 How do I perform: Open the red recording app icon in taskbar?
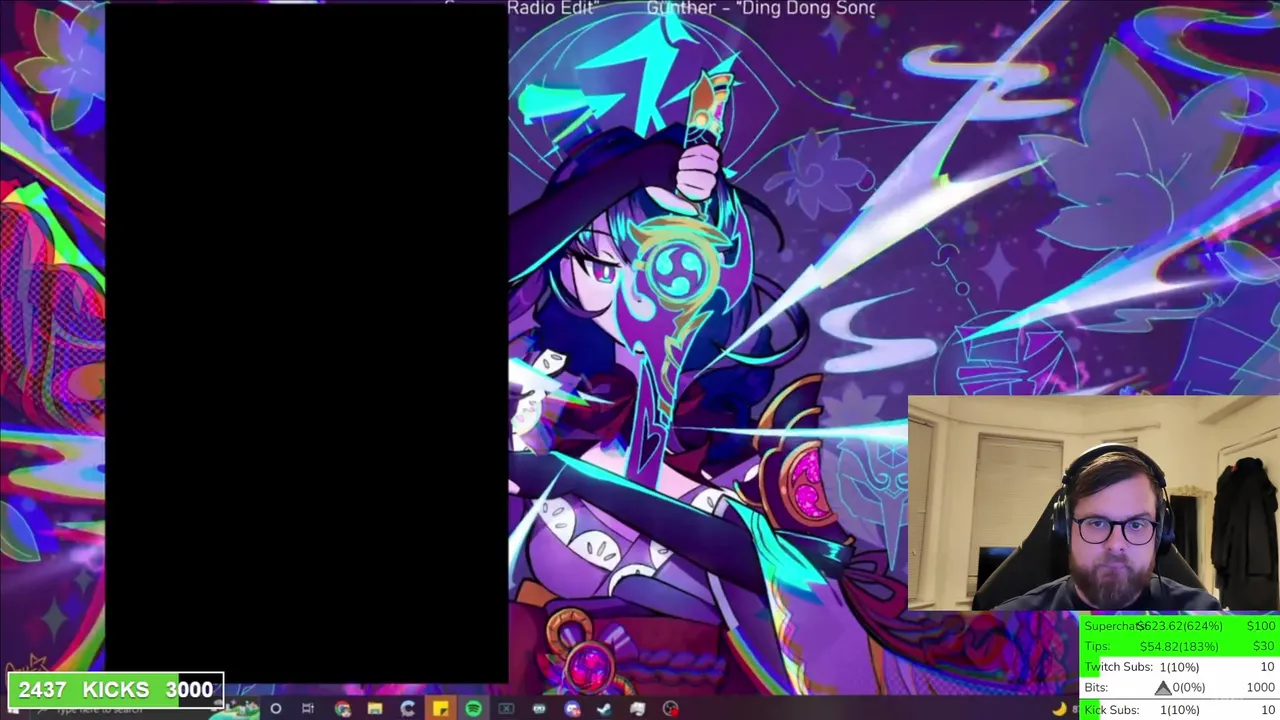click(x=670, y=709)
